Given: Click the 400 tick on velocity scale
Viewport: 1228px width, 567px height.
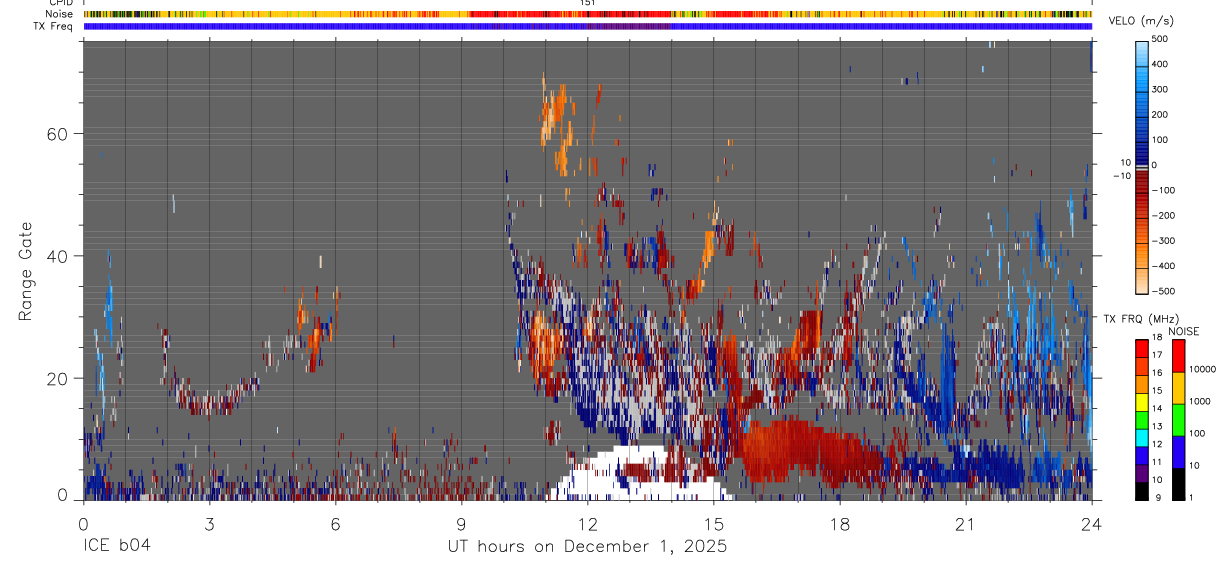Looking at the screenshot, I should point(1160,64).
